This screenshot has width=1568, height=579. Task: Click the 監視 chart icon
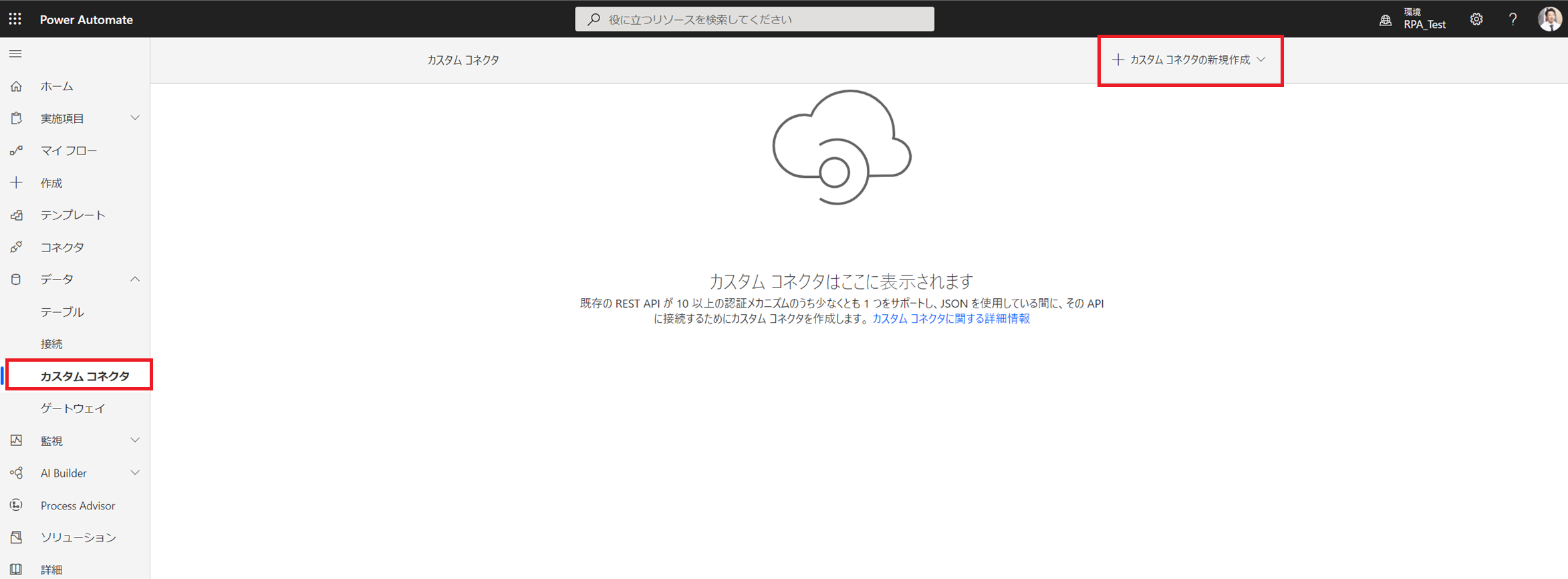[x=16, y=440]
